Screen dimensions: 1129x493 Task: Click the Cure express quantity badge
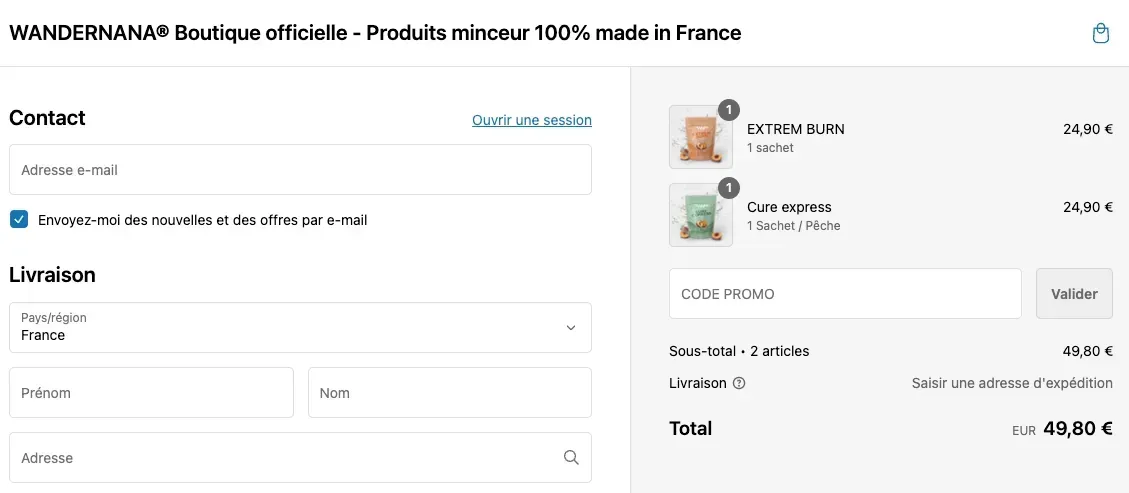[x=729, y=189]
